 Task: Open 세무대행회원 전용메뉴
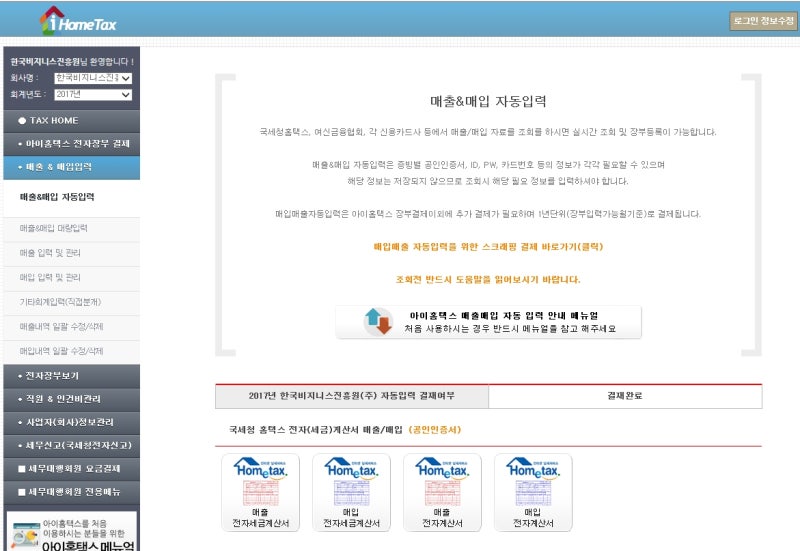pyautogui.click(x=71, y=492)
